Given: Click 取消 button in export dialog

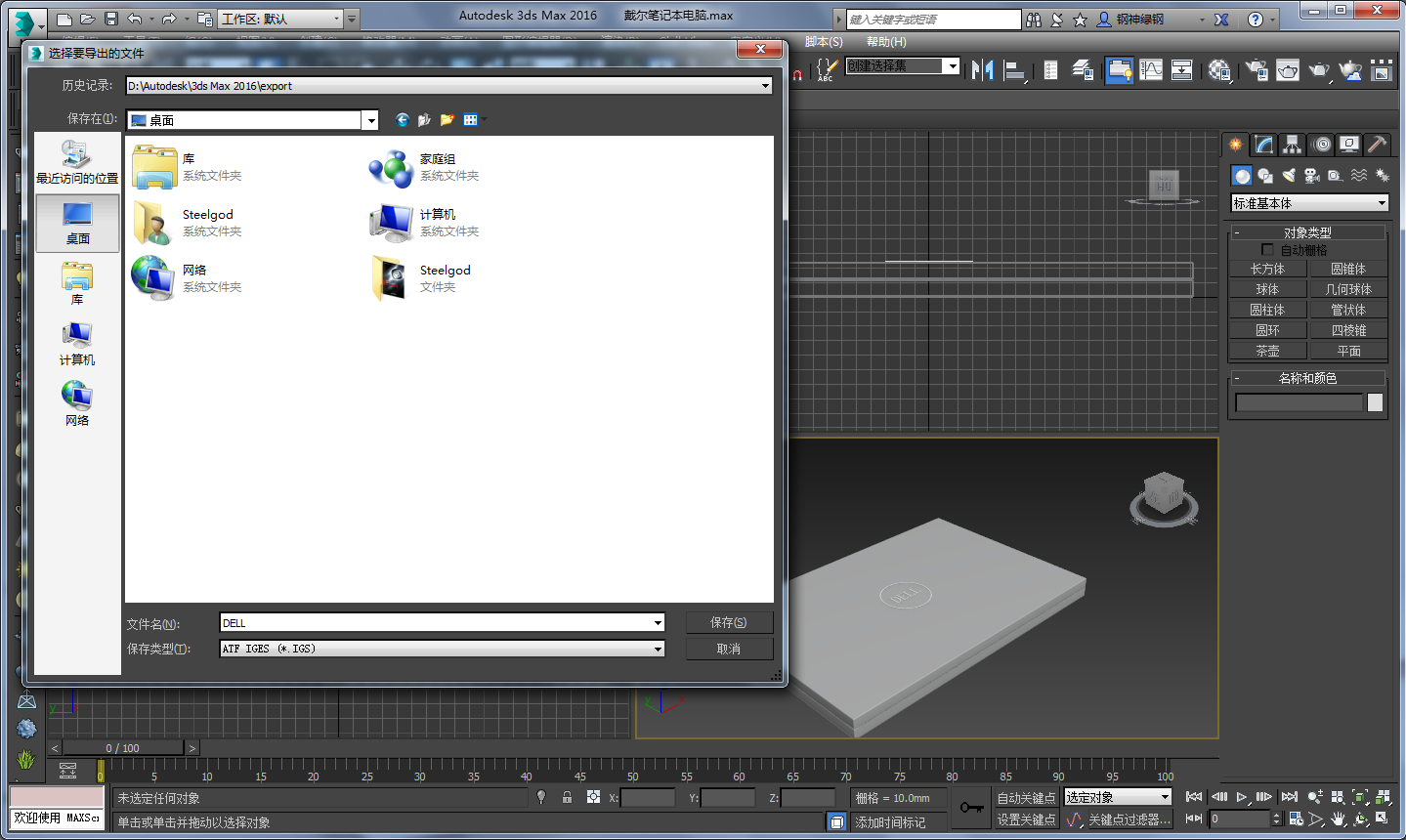Looking at the screenshot, I should (729, 649).
